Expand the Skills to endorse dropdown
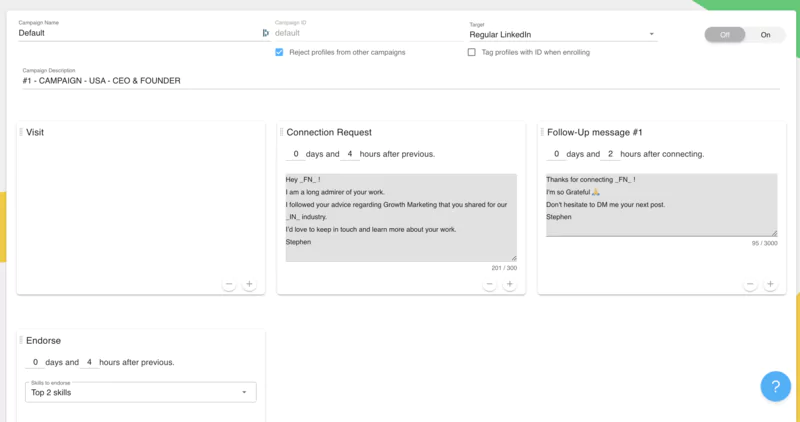Image resolution: width=800 pixels, height=422 pixels. pyautogui.click(x=140, y=392)
